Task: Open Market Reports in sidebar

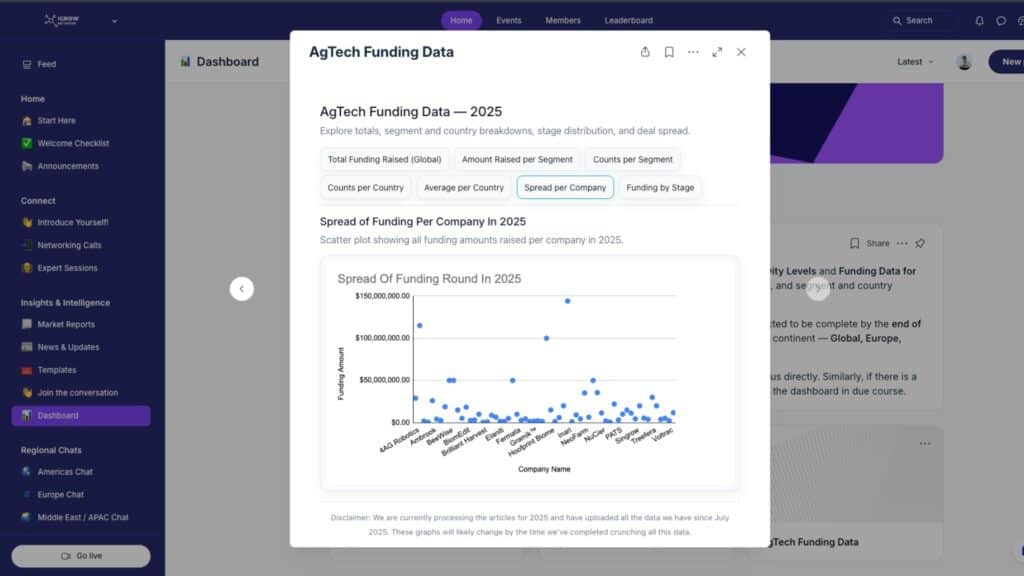Action: click(66, 324)
